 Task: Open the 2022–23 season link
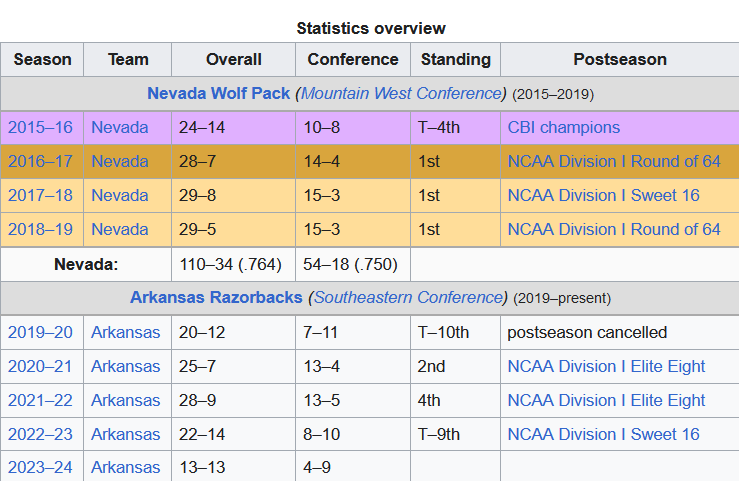(x=40, y=434)
